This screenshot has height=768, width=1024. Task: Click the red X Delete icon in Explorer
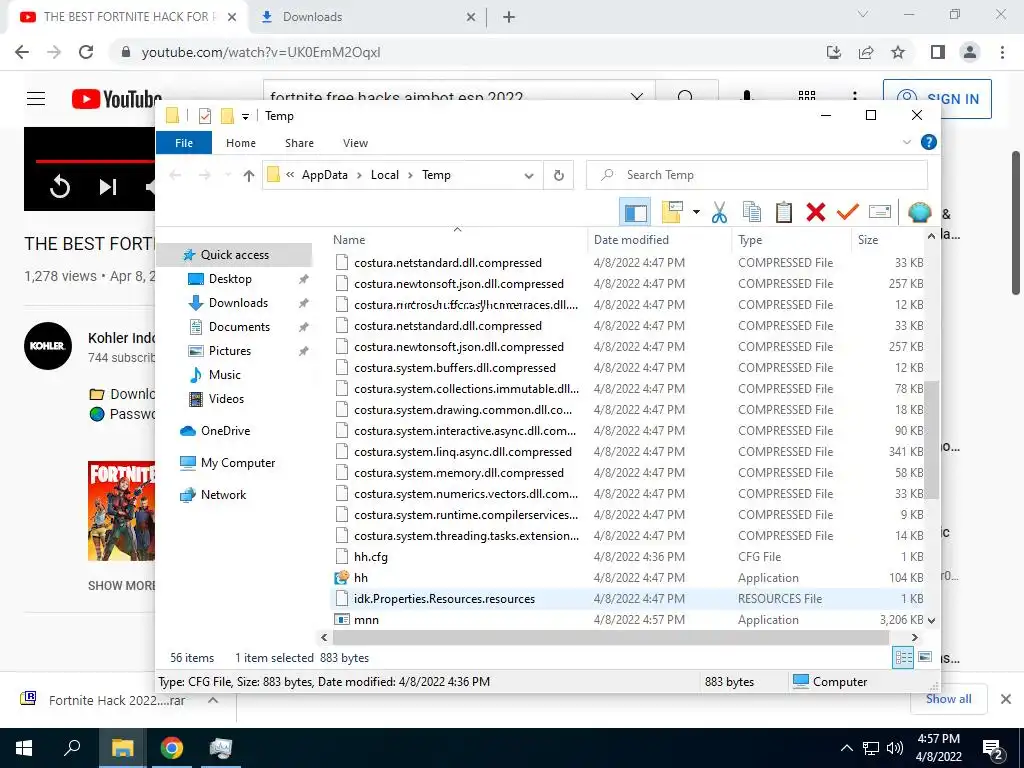(x=816, y=212)
